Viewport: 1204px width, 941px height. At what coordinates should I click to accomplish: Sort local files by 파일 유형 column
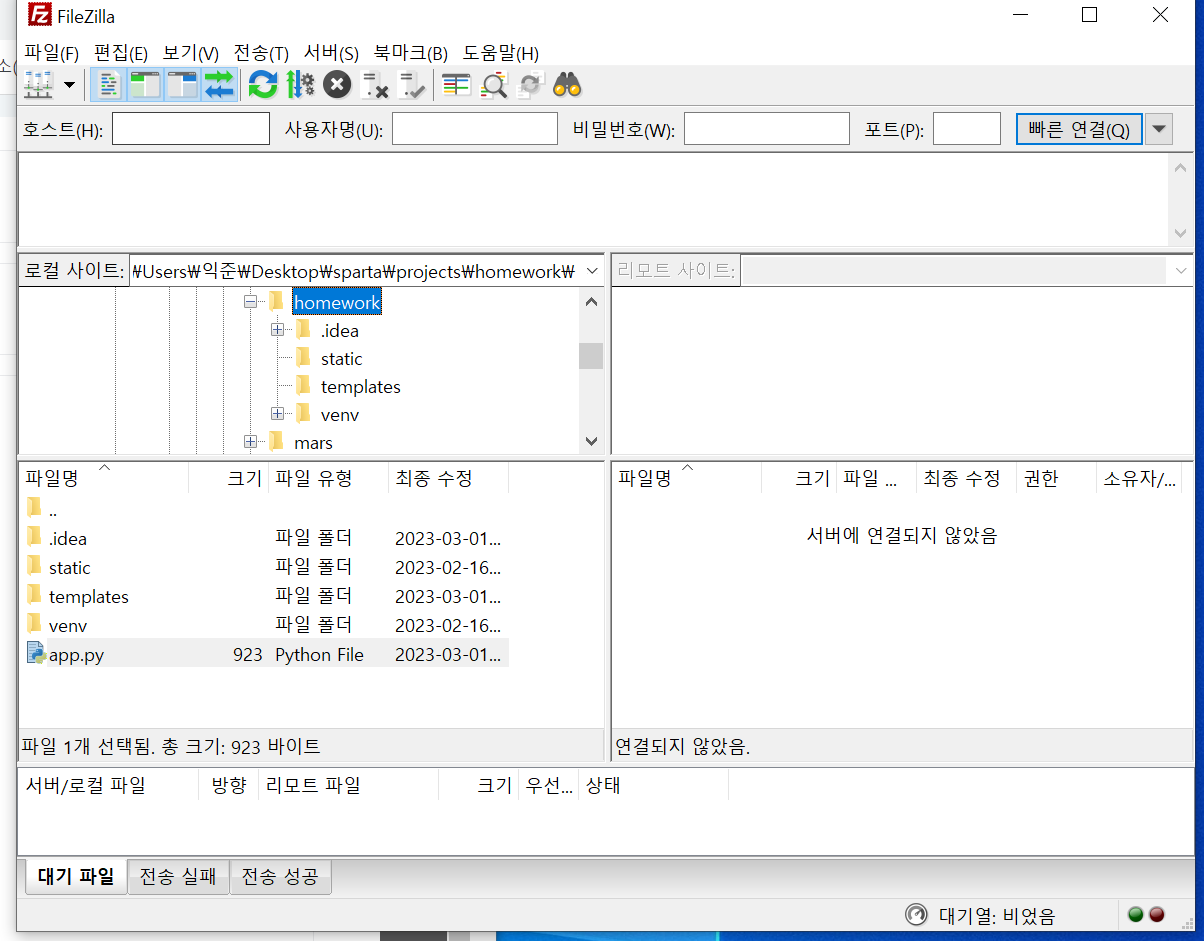pos(329,478)
